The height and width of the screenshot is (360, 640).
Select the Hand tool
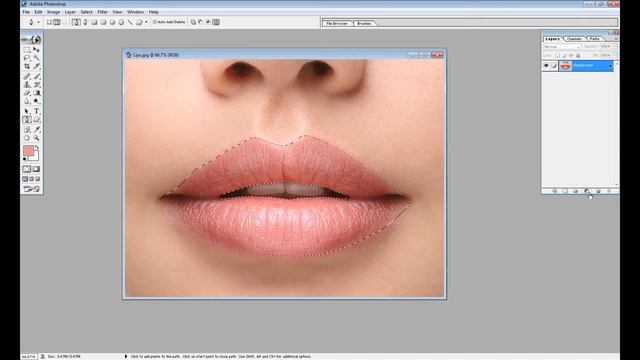tap(27, 138)
